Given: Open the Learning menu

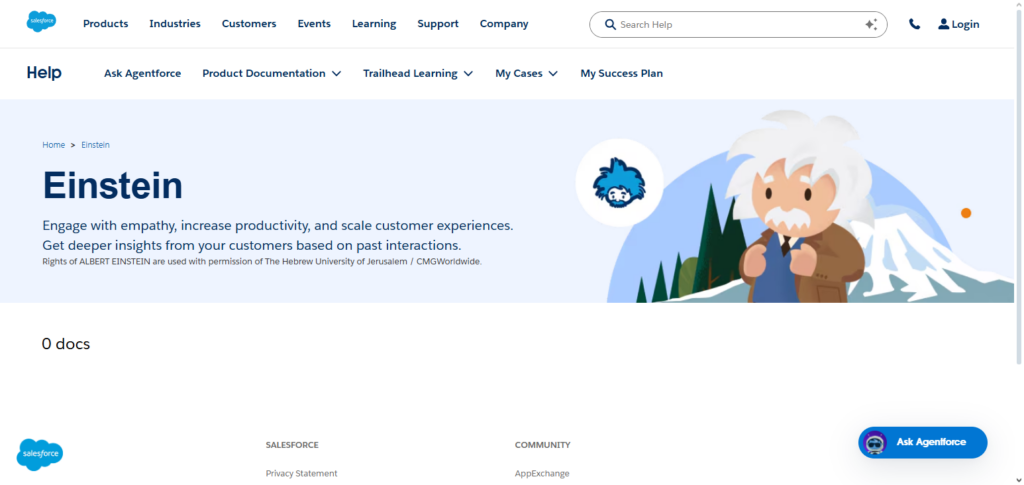Looking at the screenshot, I should (x=374, y=23).
